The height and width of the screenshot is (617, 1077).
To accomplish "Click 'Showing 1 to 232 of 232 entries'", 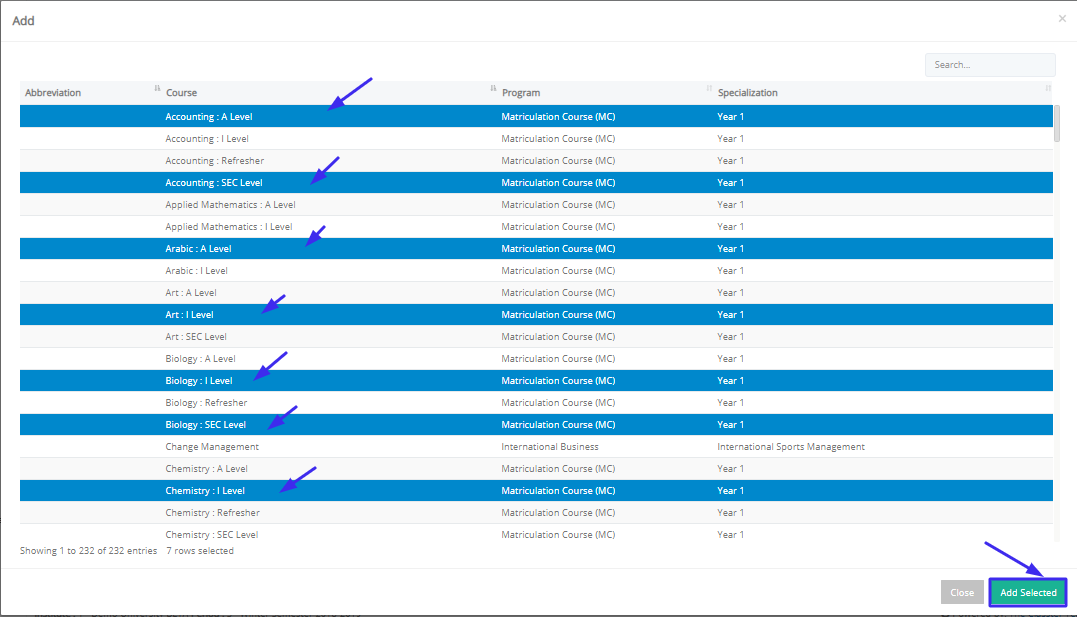I will (x=88, y=551).
